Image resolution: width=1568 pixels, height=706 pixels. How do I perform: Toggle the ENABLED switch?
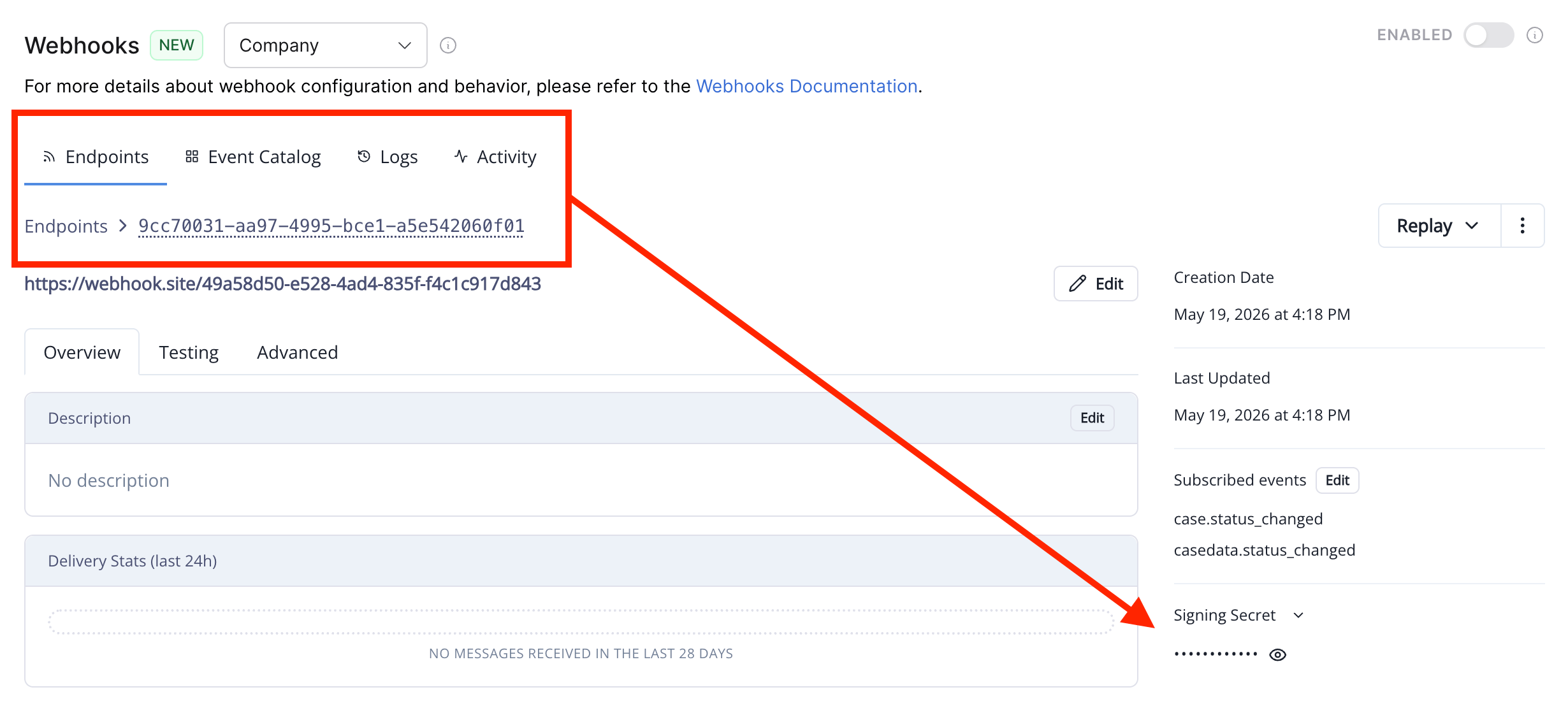pyautogui.click(x=1488, y=35)
